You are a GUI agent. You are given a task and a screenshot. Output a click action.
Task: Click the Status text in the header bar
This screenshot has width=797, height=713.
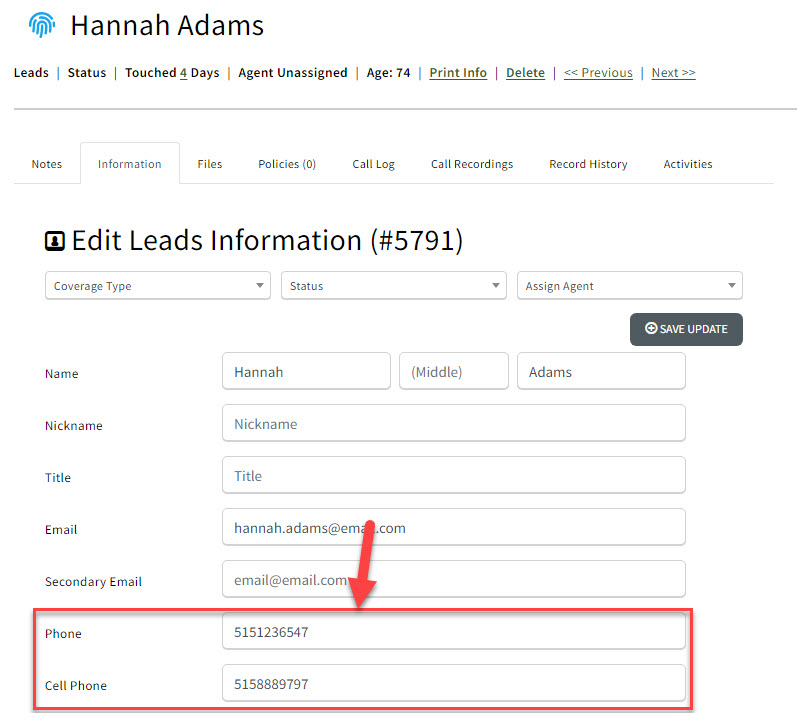87,73
